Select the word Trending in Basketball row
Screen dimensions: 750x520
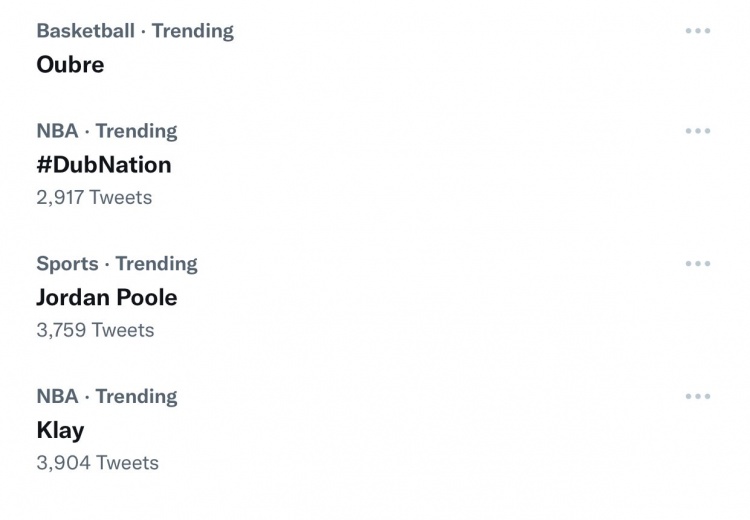pos(193,31)
